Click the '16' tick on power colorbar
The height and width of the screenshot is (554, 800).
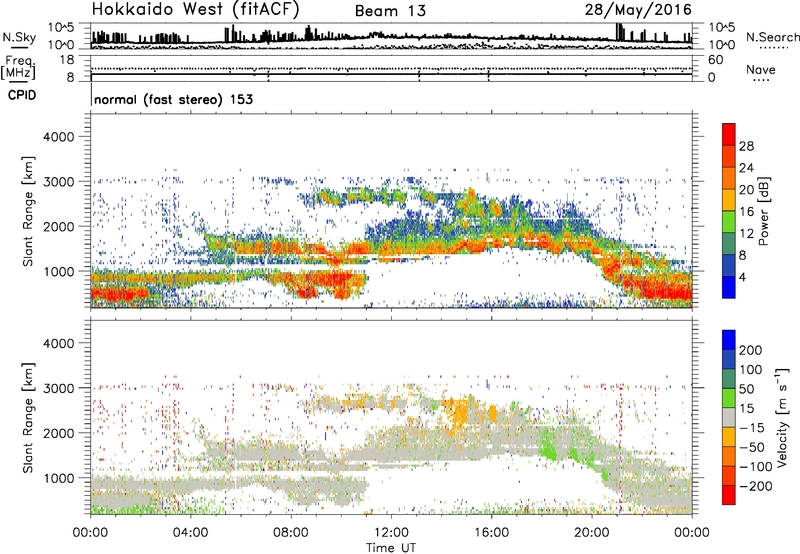click(x=746, y=212)
